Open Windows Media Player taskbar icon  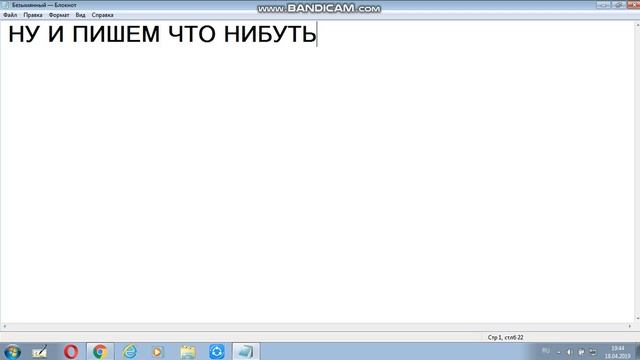[x=158, y=352]
